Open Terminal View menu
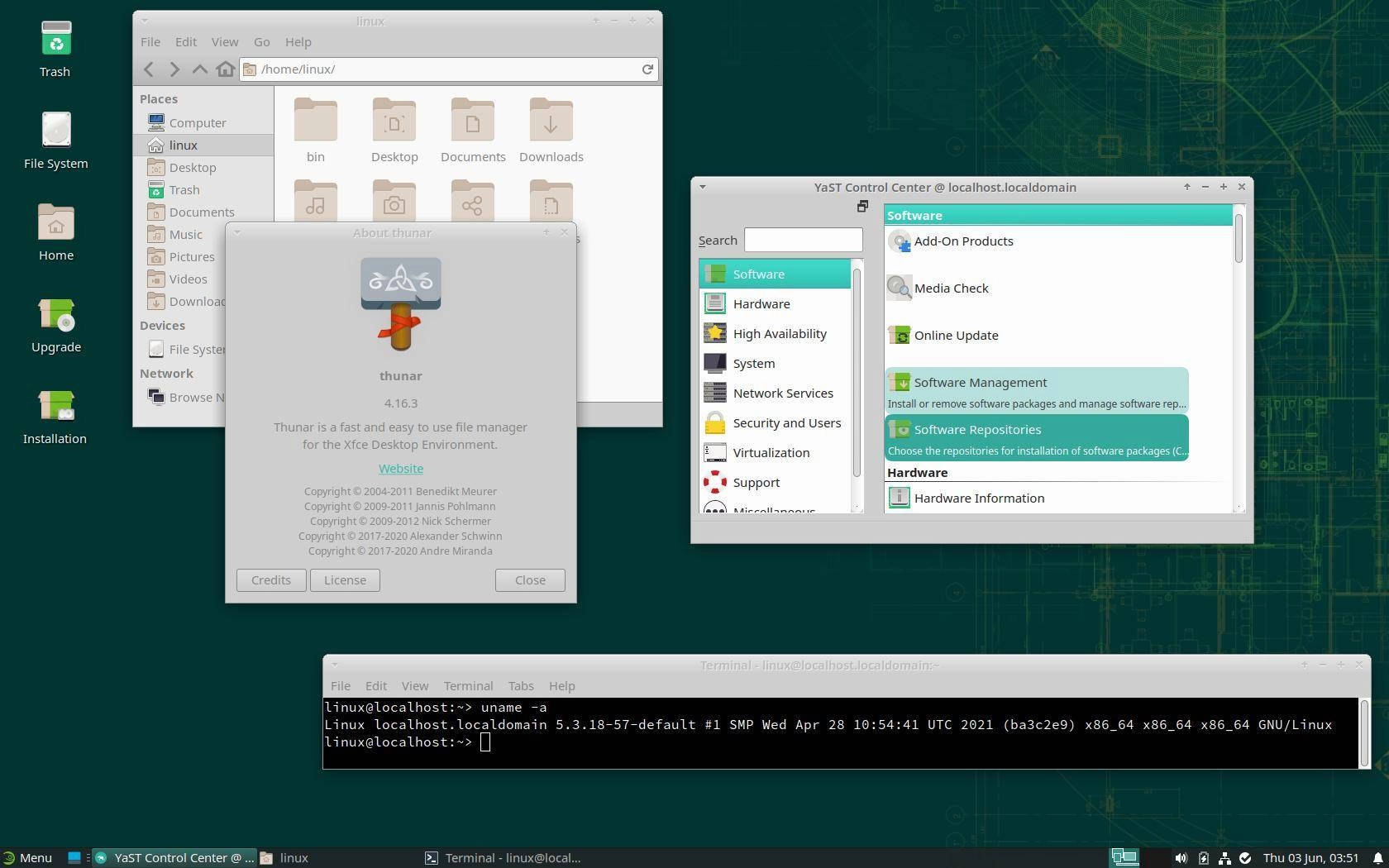Screen dimensions: 1389x868 pos(415,685)
